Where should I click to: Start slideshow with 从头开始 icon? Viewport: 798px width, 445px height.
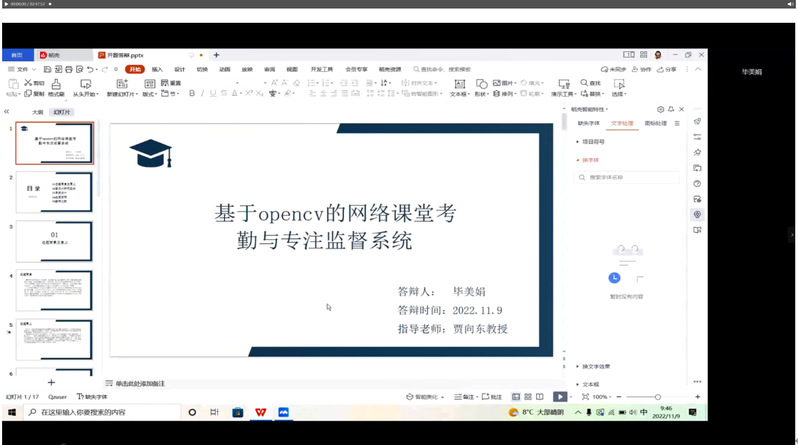[84, 84]
